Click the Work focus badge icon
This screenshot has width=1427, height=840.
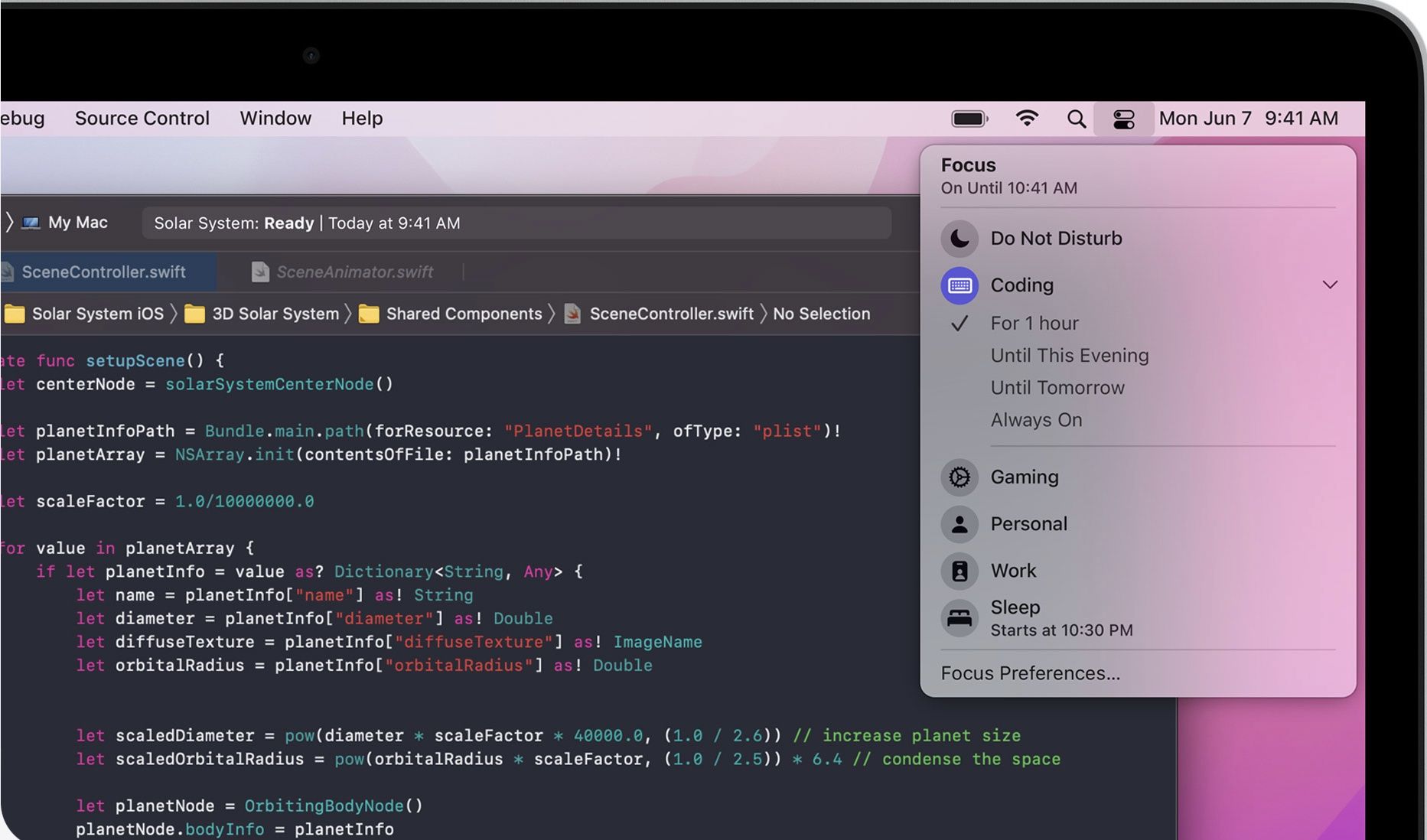tap(959, 571)
